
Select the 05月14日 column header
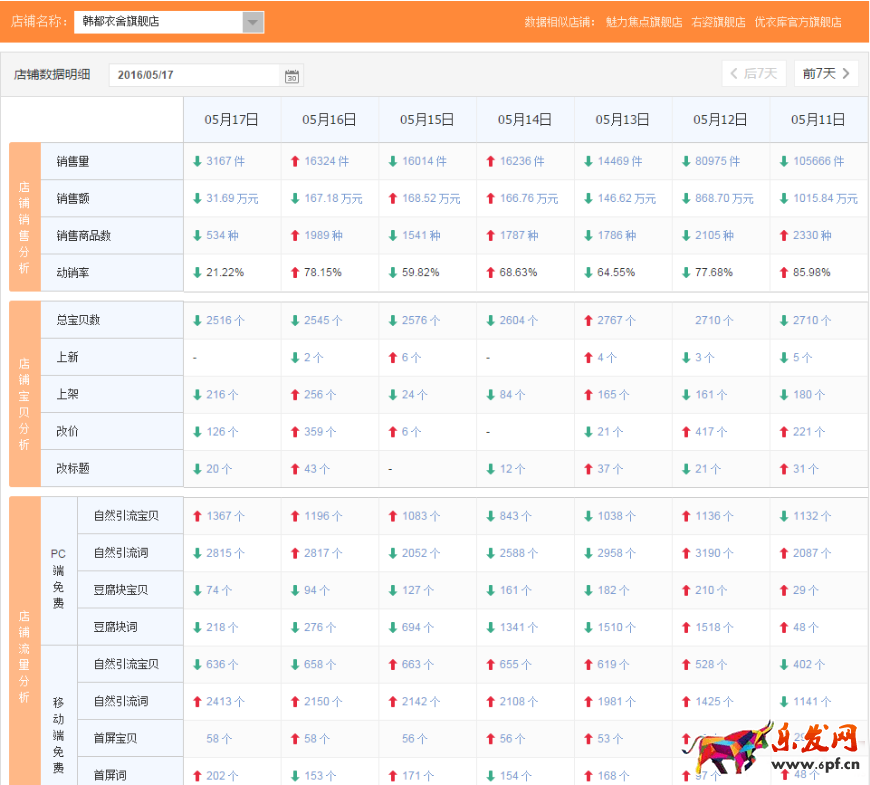[x=525, y=119]
